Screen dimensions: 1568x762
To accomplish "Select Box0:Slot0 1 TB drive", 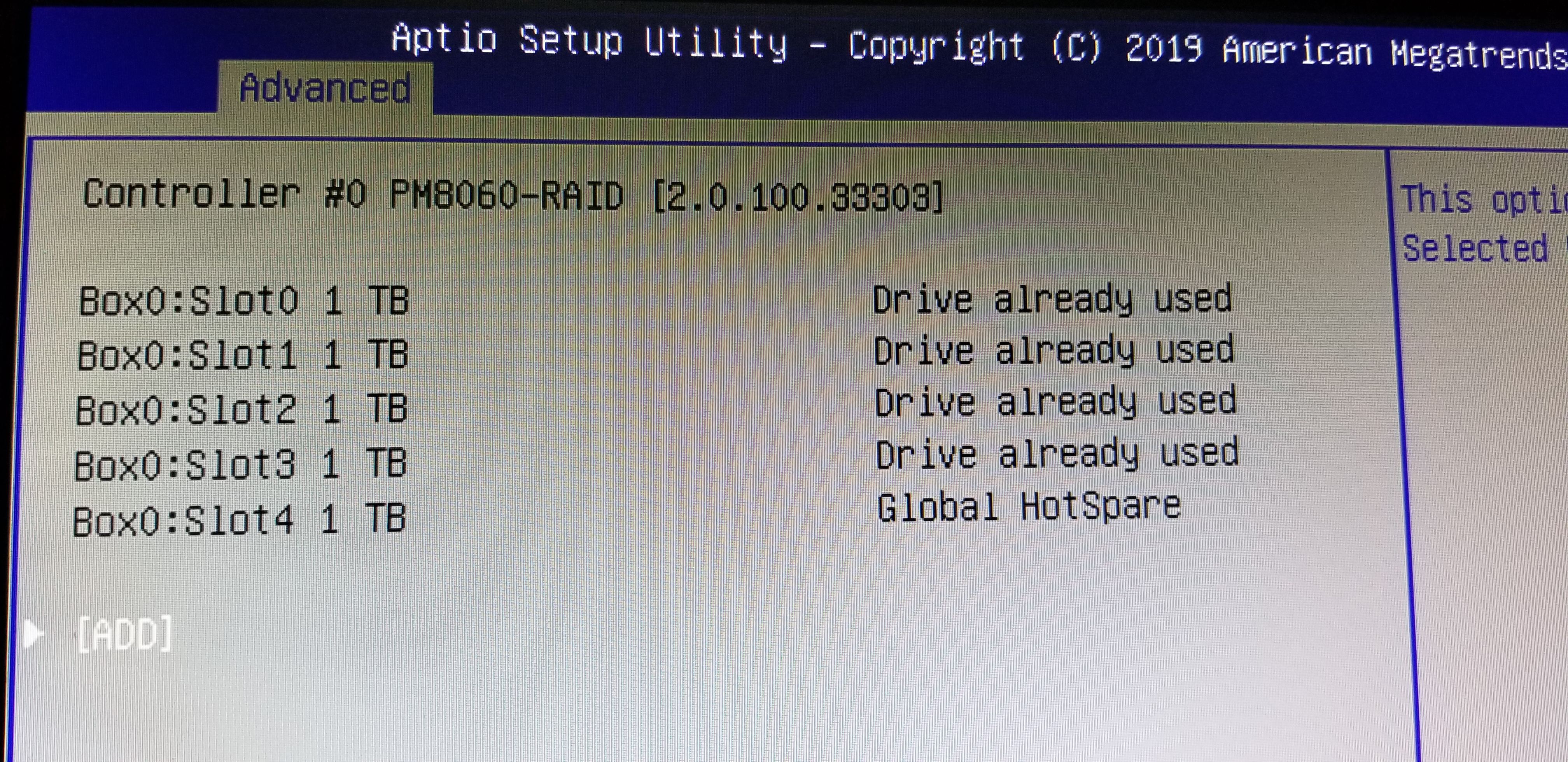I will click(243, 301).
